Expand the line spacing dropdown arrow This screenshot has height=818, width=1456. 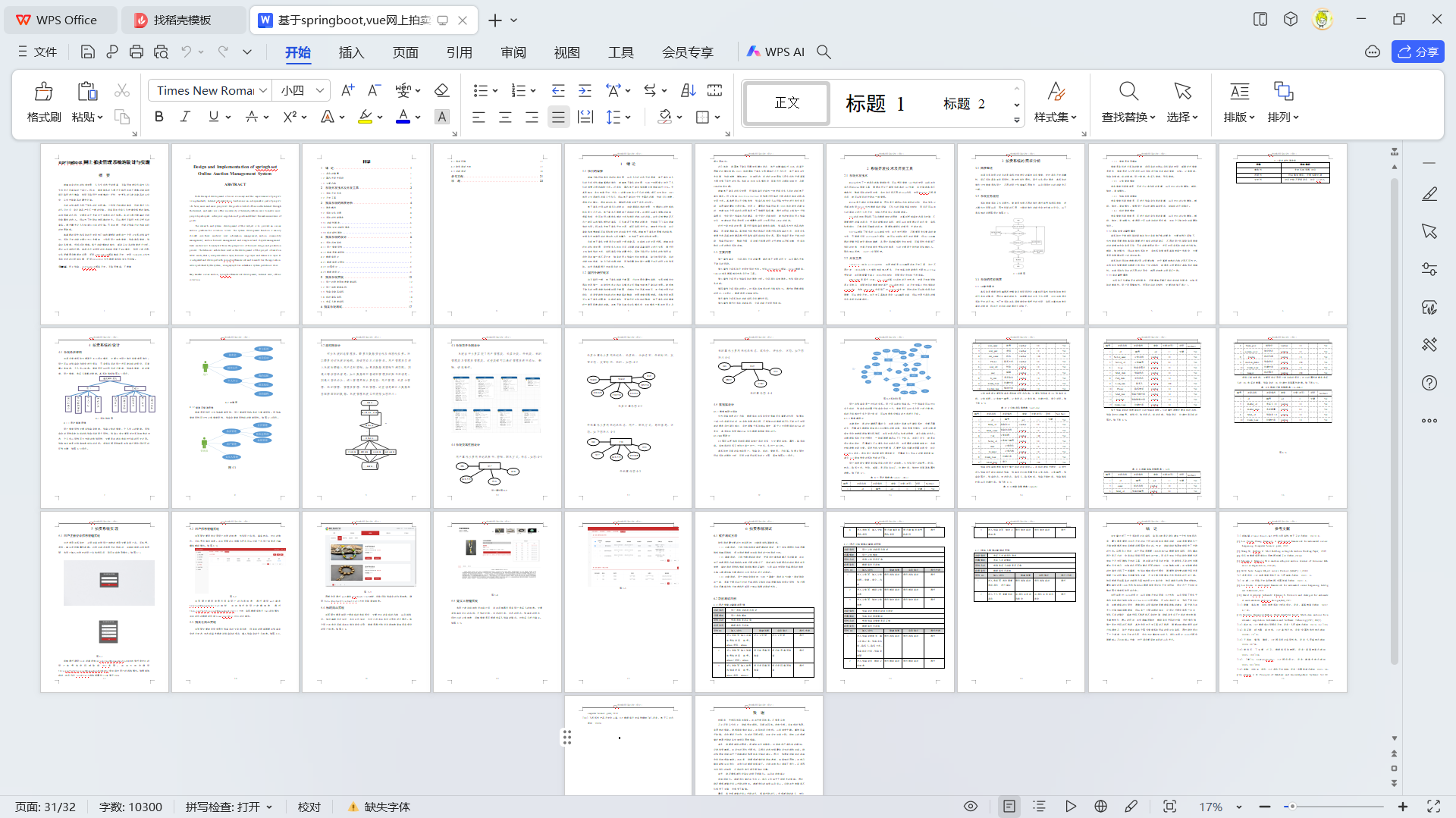coord(628,118)
